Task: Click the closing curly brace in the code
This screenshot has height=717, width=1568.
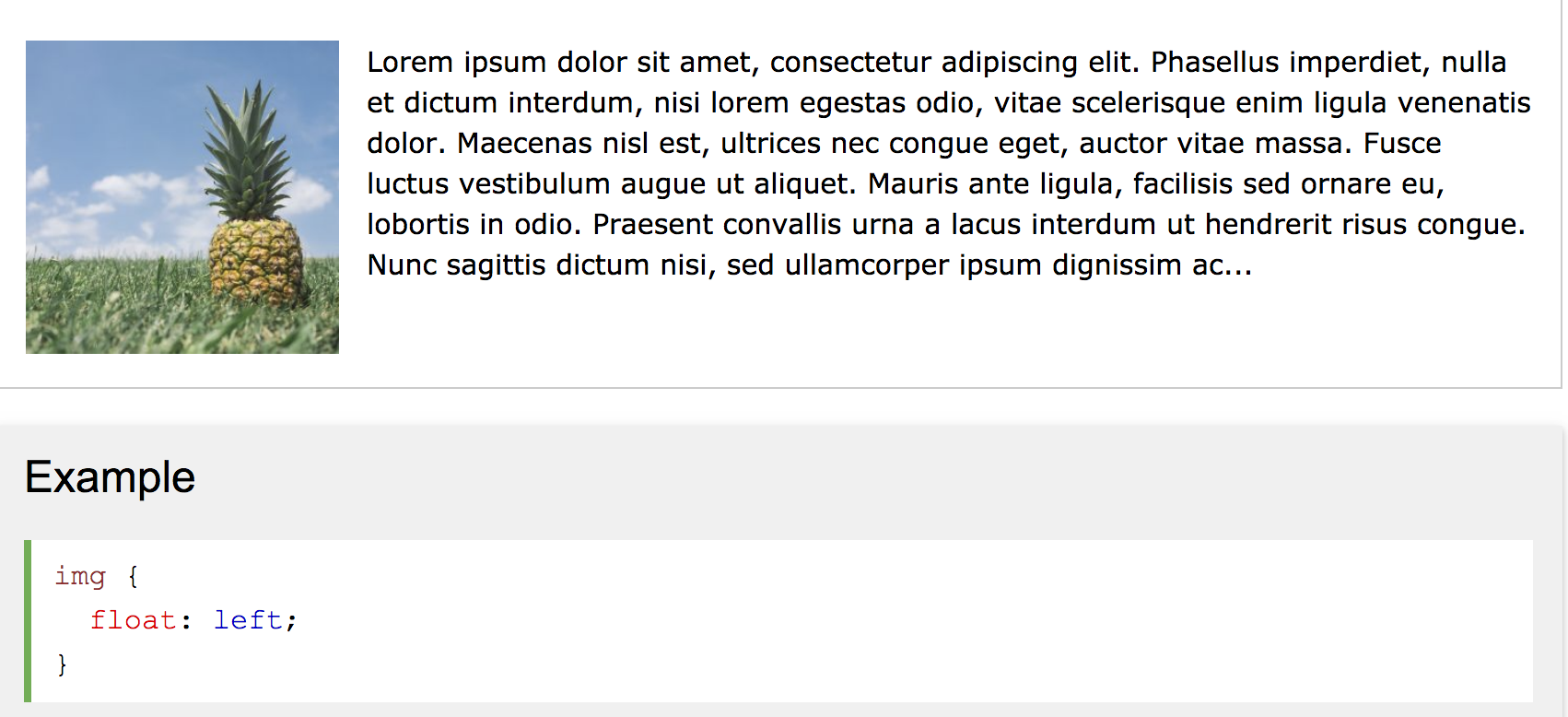Action: pos(62,664)
